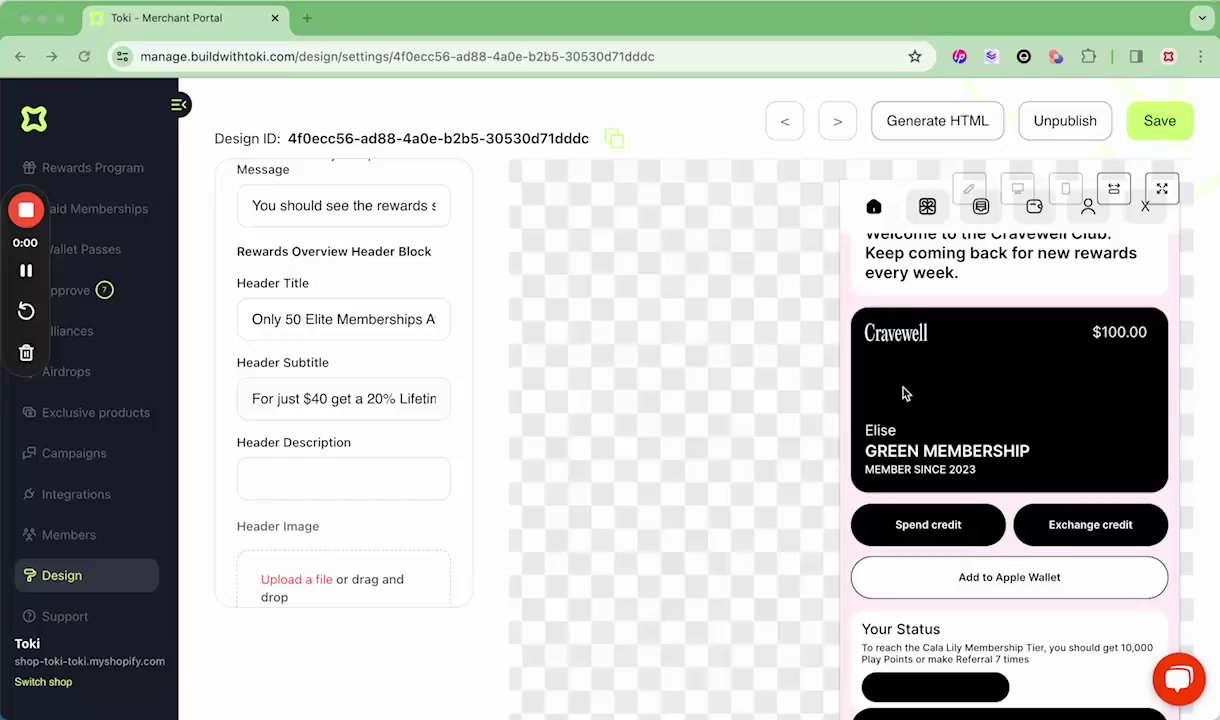Click the Design ID value text
This screenshot has width=1220, height=720.
click(x=438, y=139)
